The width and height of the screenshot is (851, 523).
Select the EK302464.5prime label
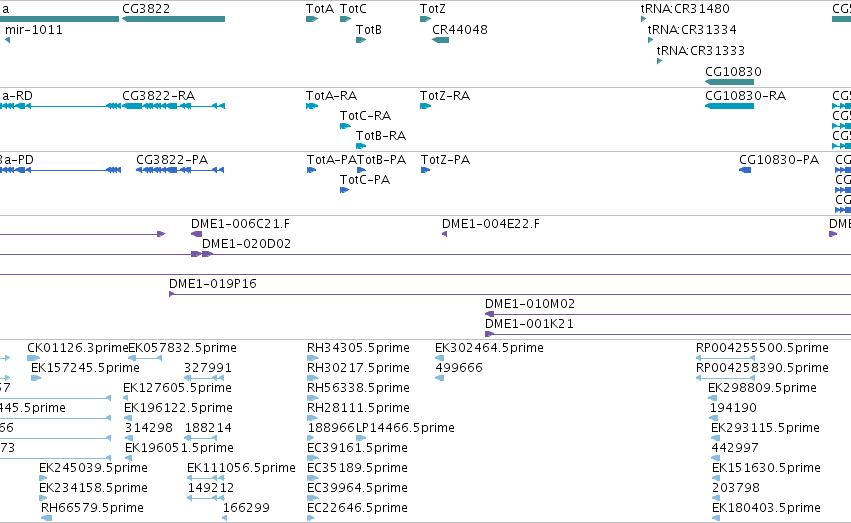[x=490, y=348]
